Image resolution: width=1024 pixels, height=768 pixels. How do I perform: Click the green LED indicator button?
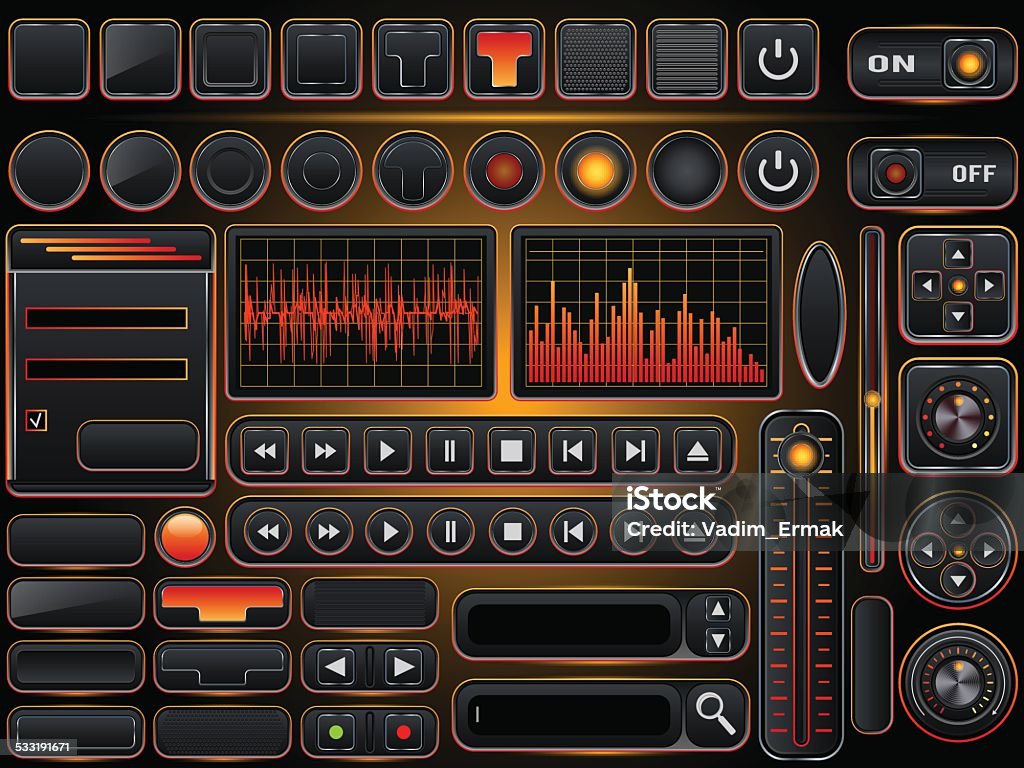pyautogui.click(x=336, y=732)
